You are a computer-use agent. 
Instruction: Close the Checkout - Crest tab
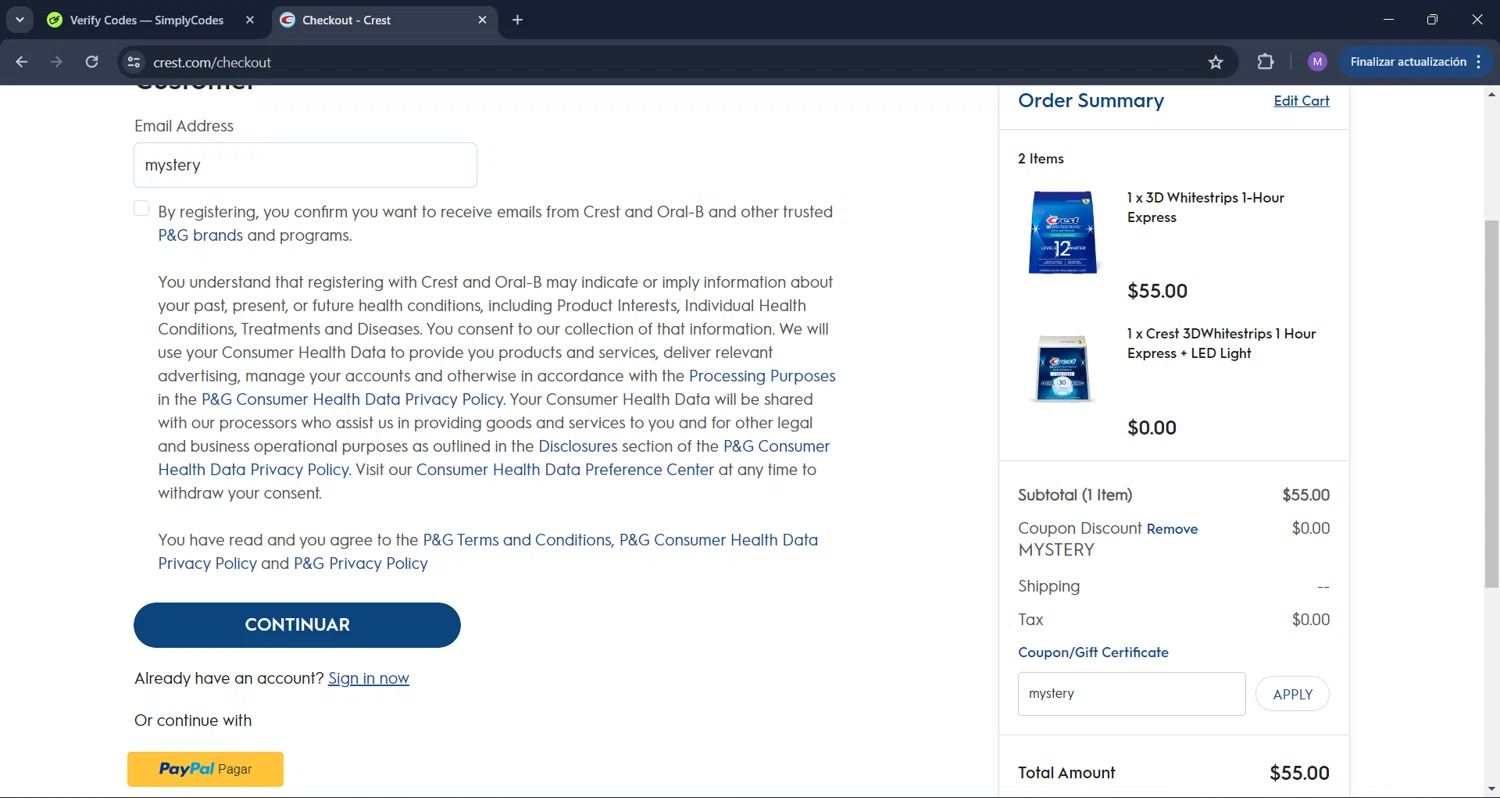pyautogui.click(x=483, y=20)
